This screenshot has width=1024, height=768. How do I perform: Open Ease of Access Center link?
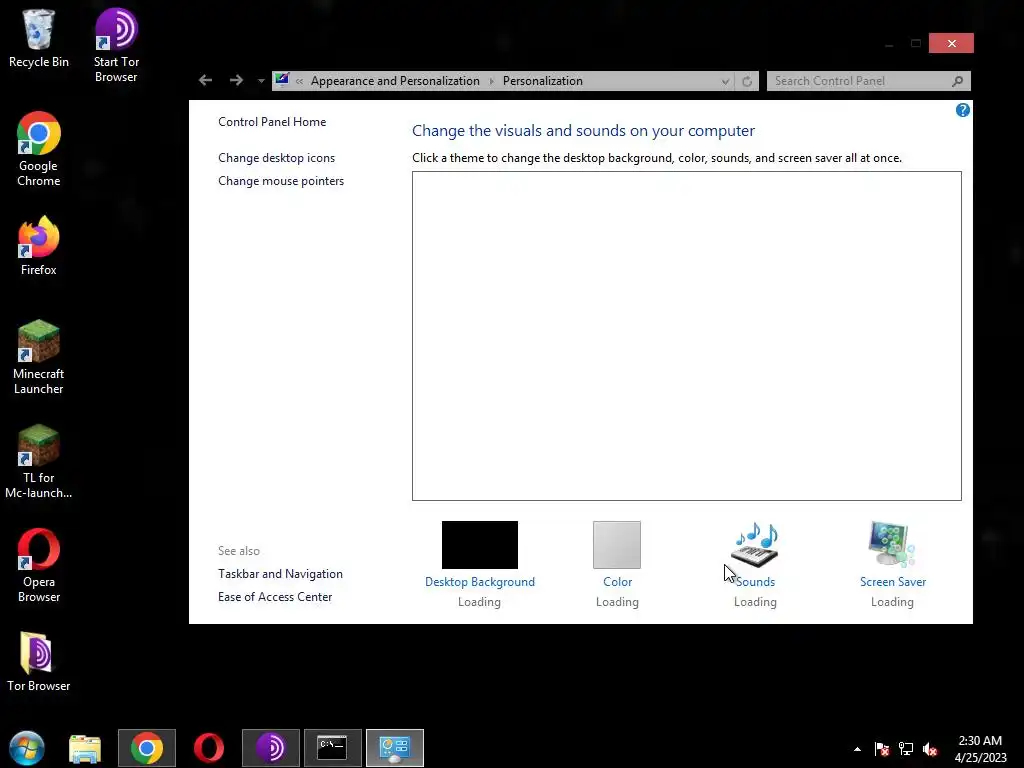coord(275,596)
